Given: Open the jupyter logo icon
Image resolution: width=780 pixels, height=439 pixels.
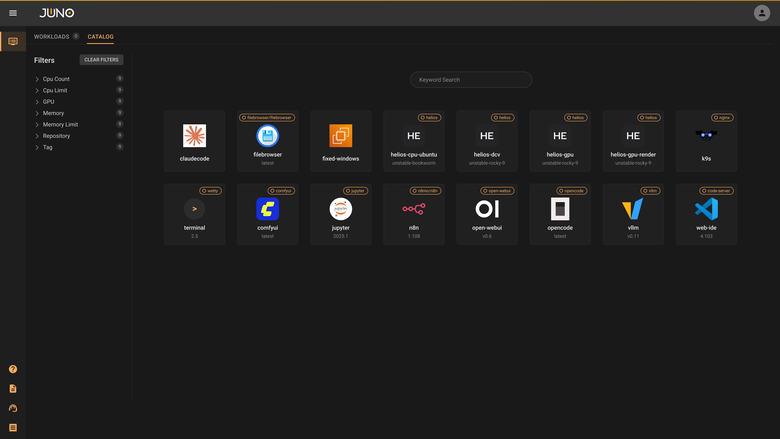Looking at the screenshot, I should coord(341,209).
